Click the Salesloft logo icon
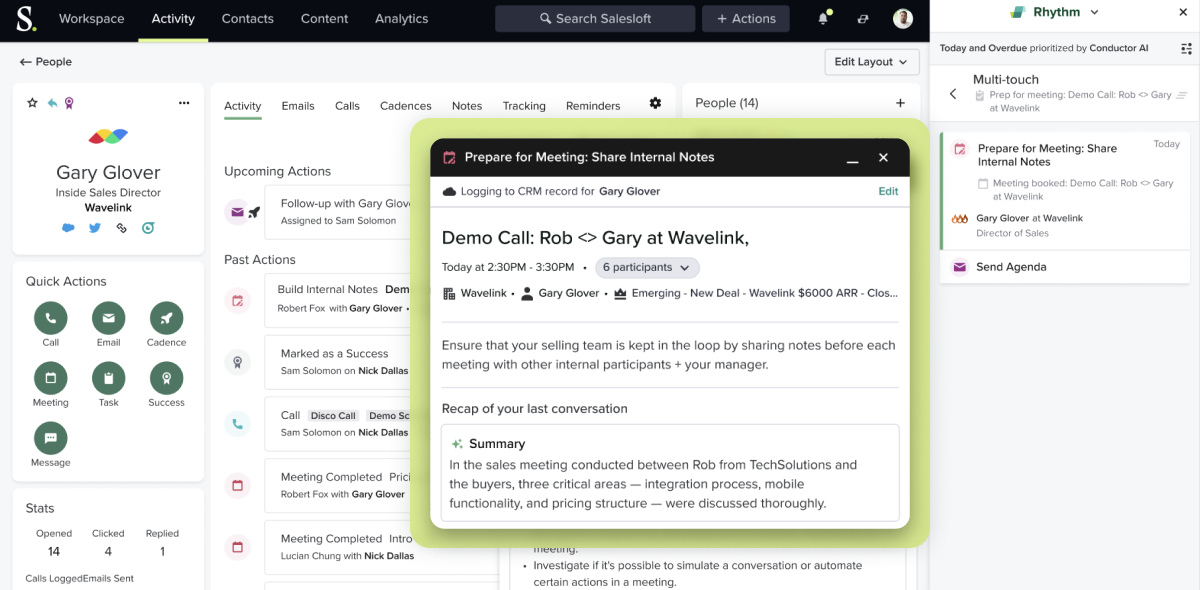 24,19
